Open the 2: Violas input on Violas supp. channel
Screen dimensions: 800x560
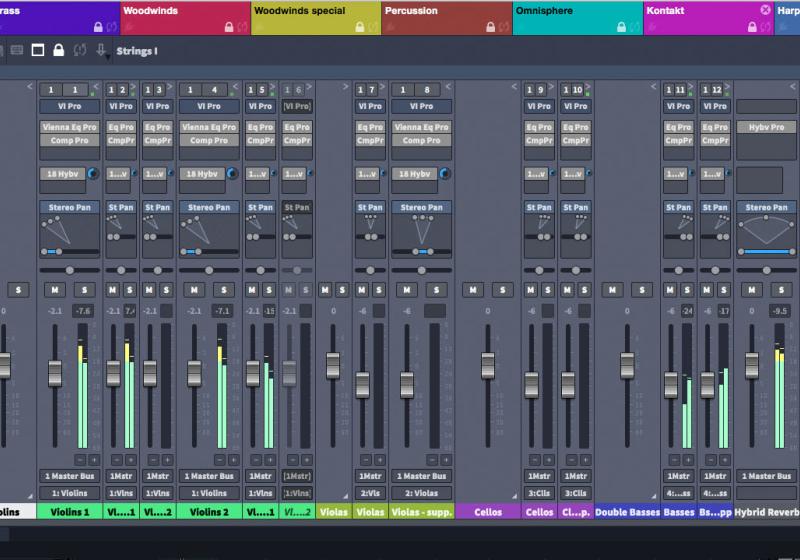(418, 493)
